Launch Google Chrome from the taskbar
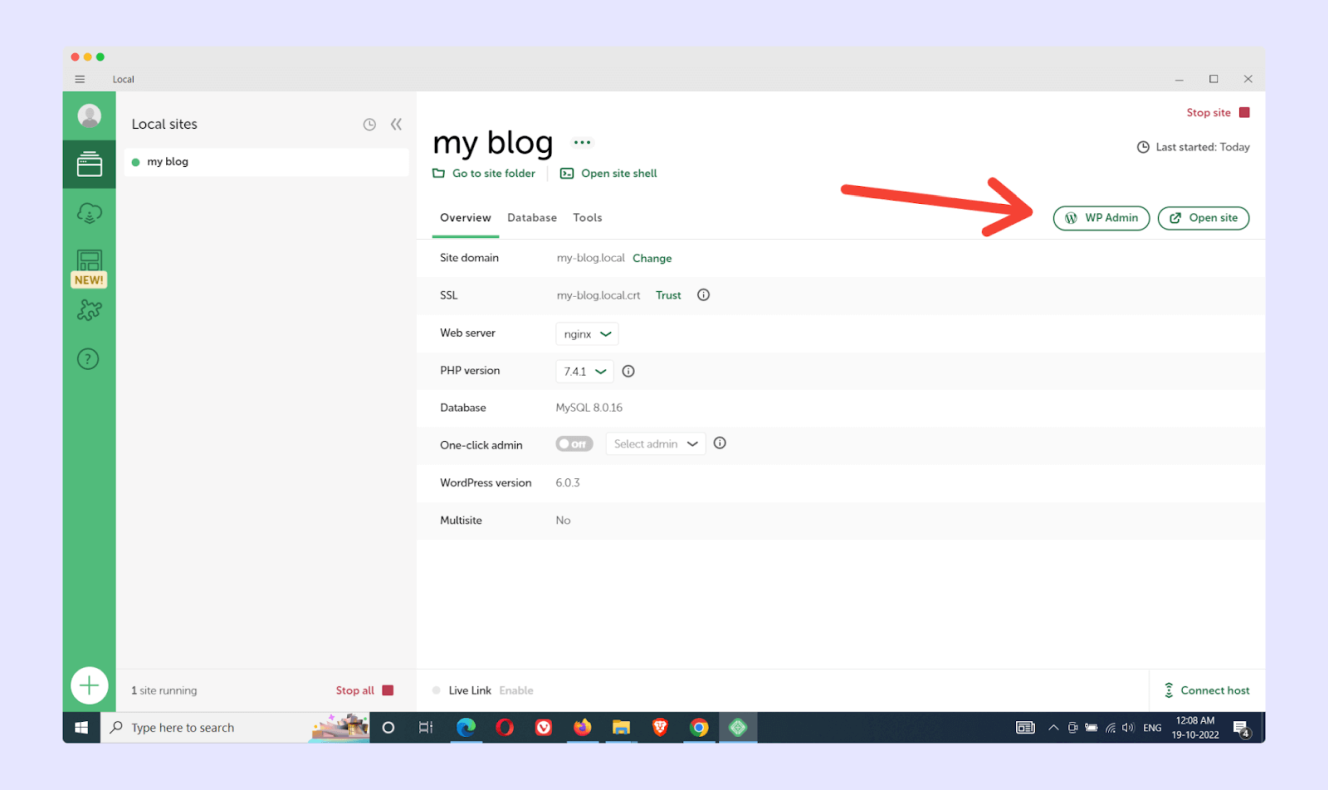The image size is (1328, 790). pyautogui.click(x=699, y=728)
